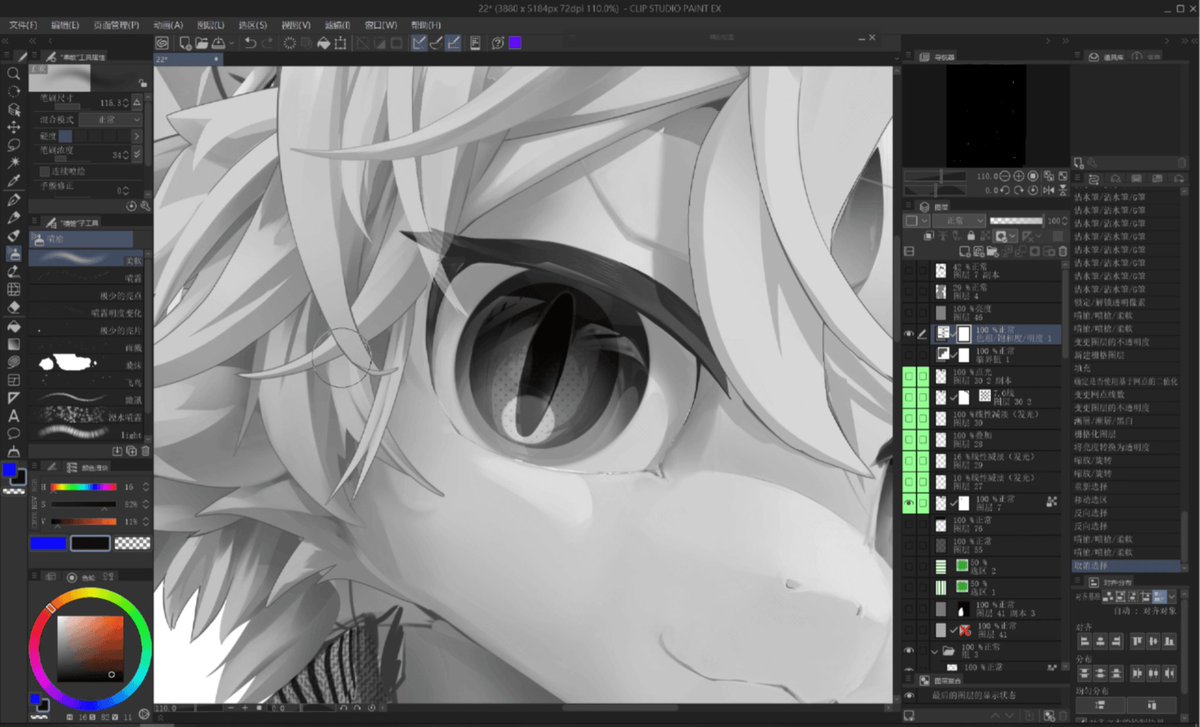Adjust brush size stepper arrows
This screenshot has width=1200, height=727.
point(126,103)
